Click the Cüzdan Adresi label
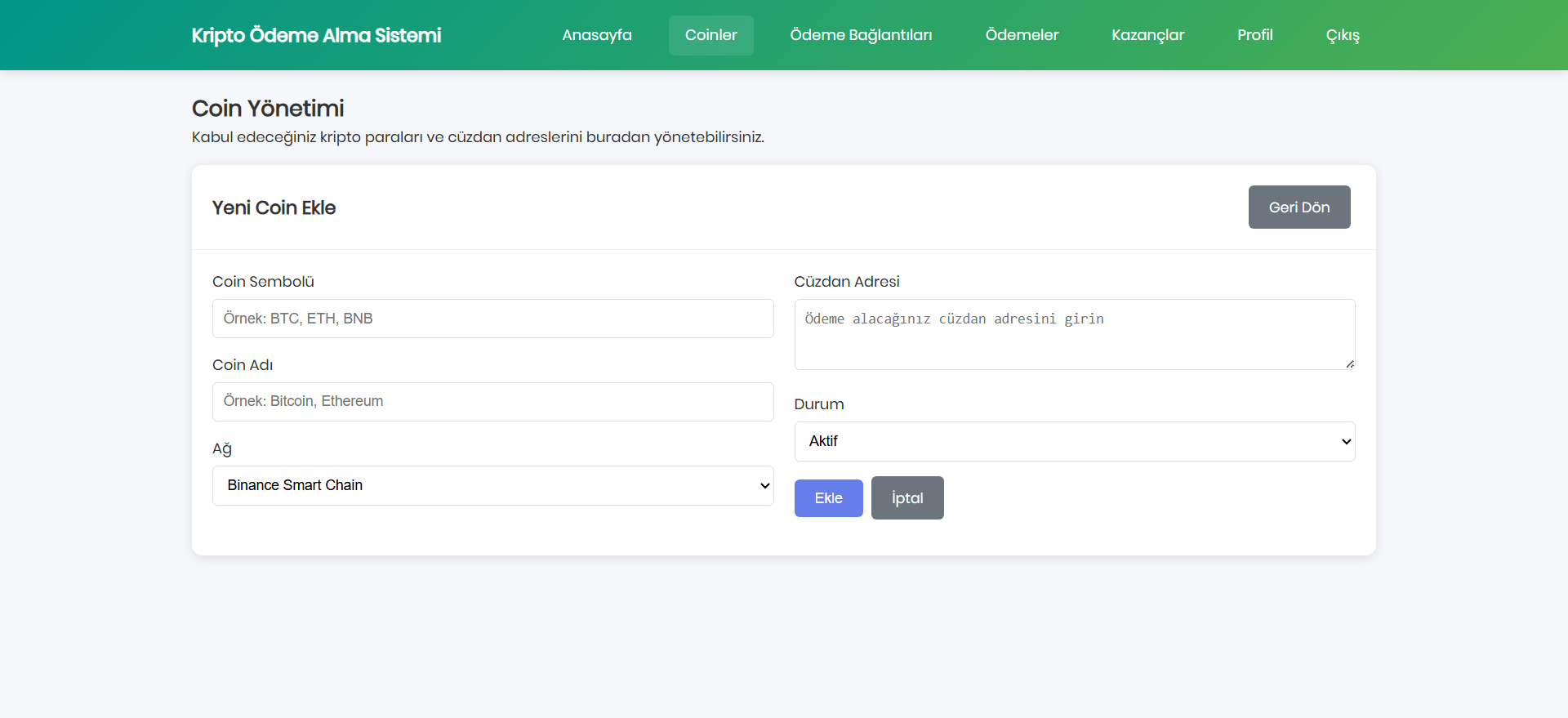The image size is (1568, 718). tap(847, 282)
